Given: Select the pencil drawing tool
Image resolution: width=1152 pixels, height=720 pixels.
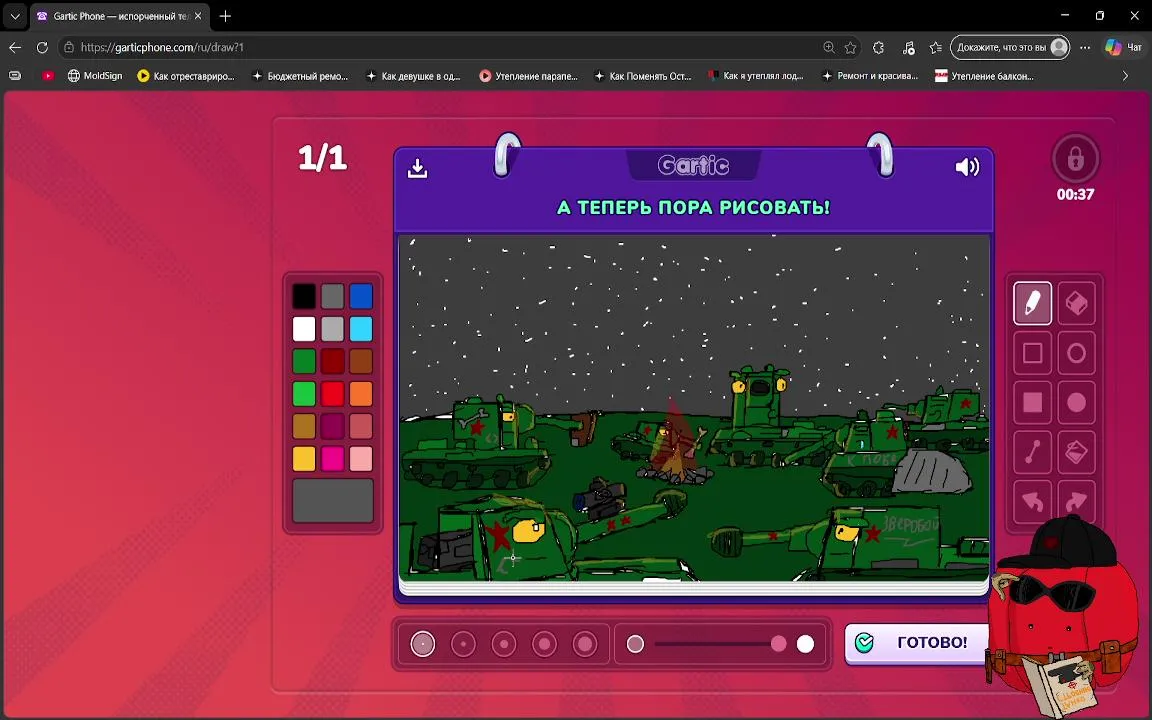Looking at the screenshot, I should click(1032, 303).
